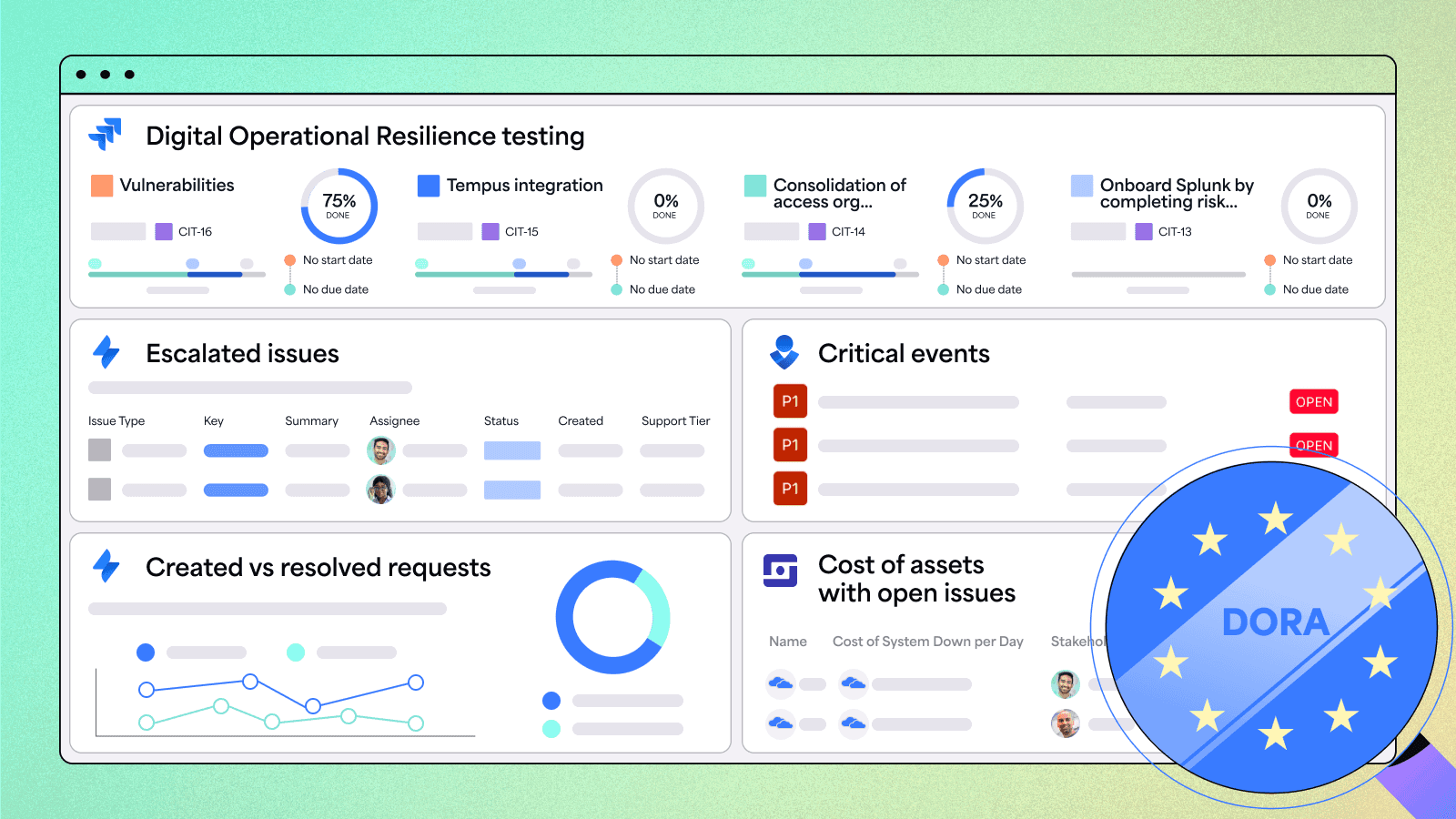Click the first cloud icon in first asset row

pyautogui.click(x=781, y=683)
